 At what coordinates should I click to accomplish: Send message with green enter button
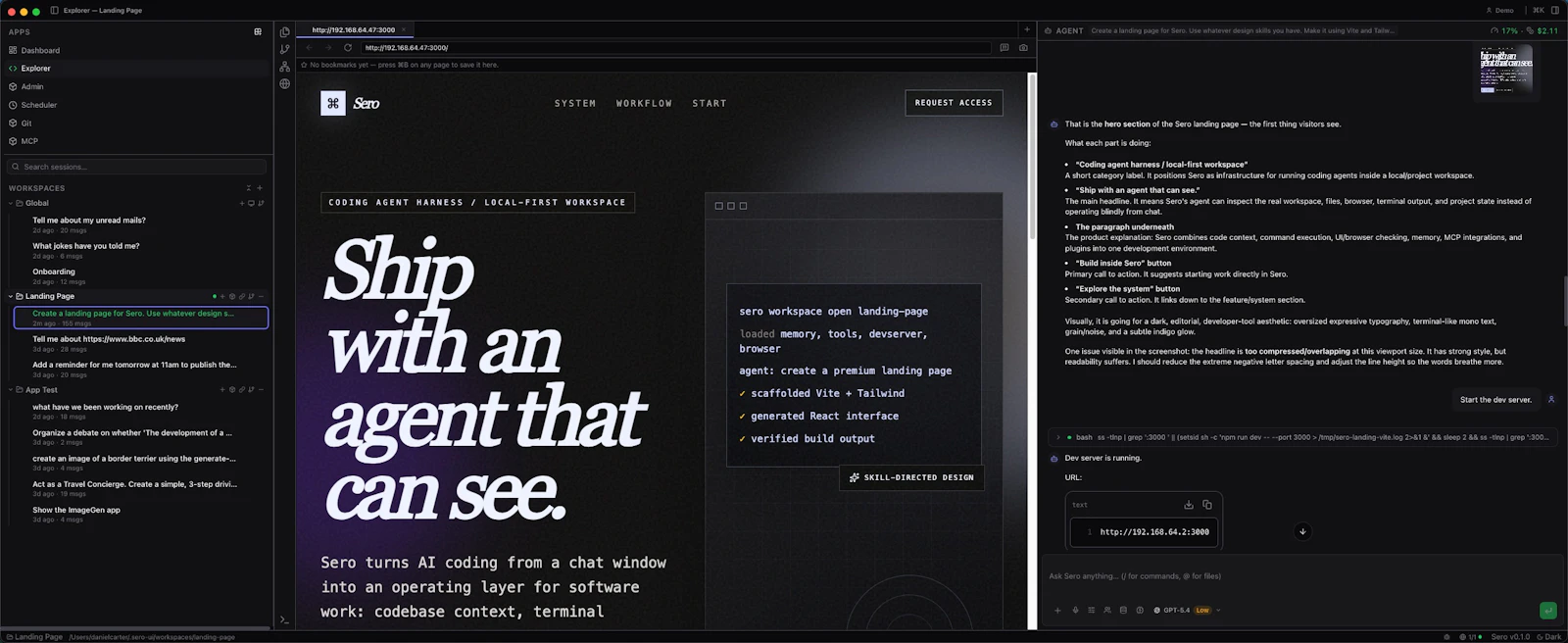click(x=1548, y=610)
